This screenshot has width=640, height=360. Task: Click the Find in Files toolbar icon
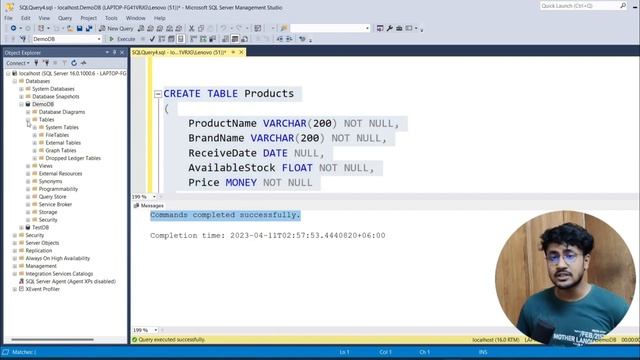click(x=284, y=28)
